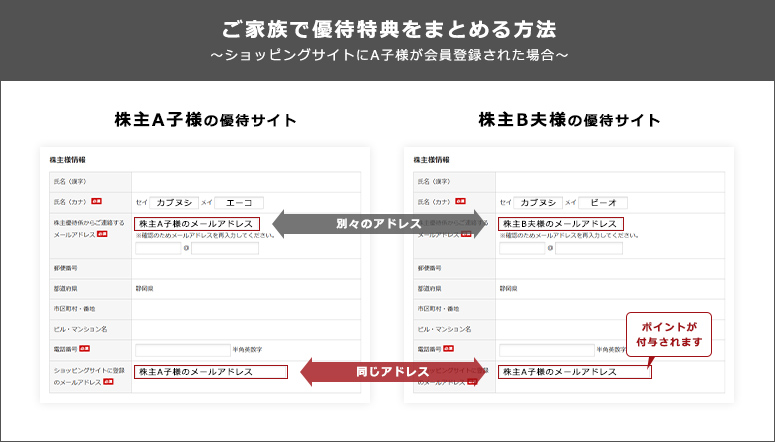Click the 氏名（漢字） label in B夫様's form
The height and width of the screenshot is (442, 775).
(x=434, y=181)
